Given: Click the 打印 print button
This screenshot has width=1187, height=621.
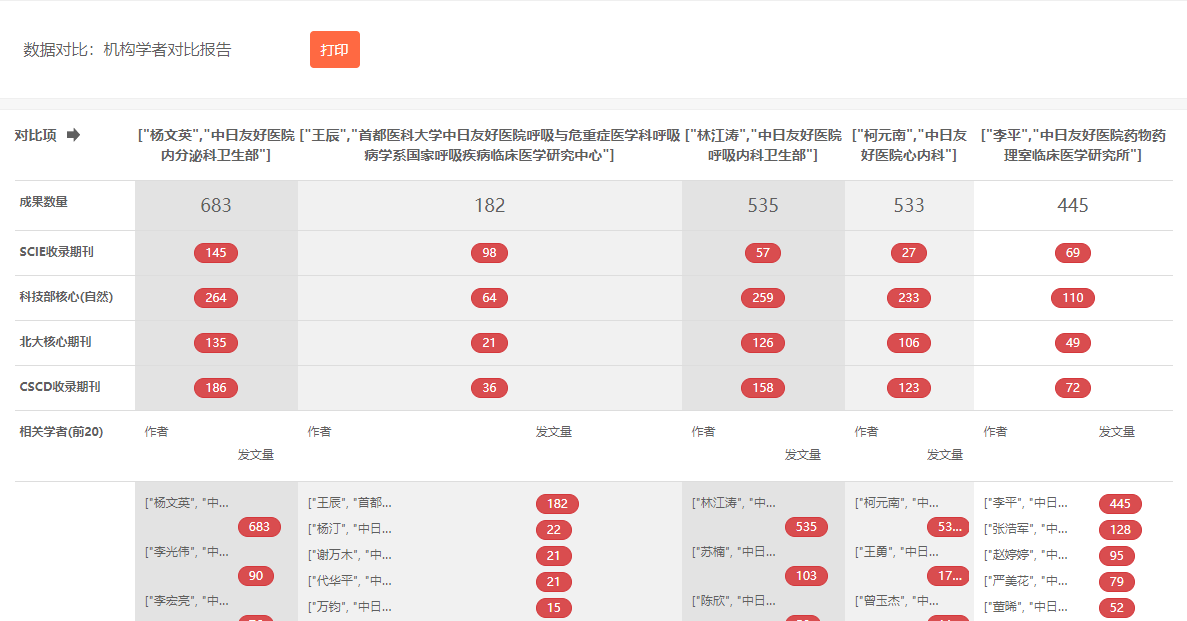Looking at the screenshot, I should [x=334, y=50].
